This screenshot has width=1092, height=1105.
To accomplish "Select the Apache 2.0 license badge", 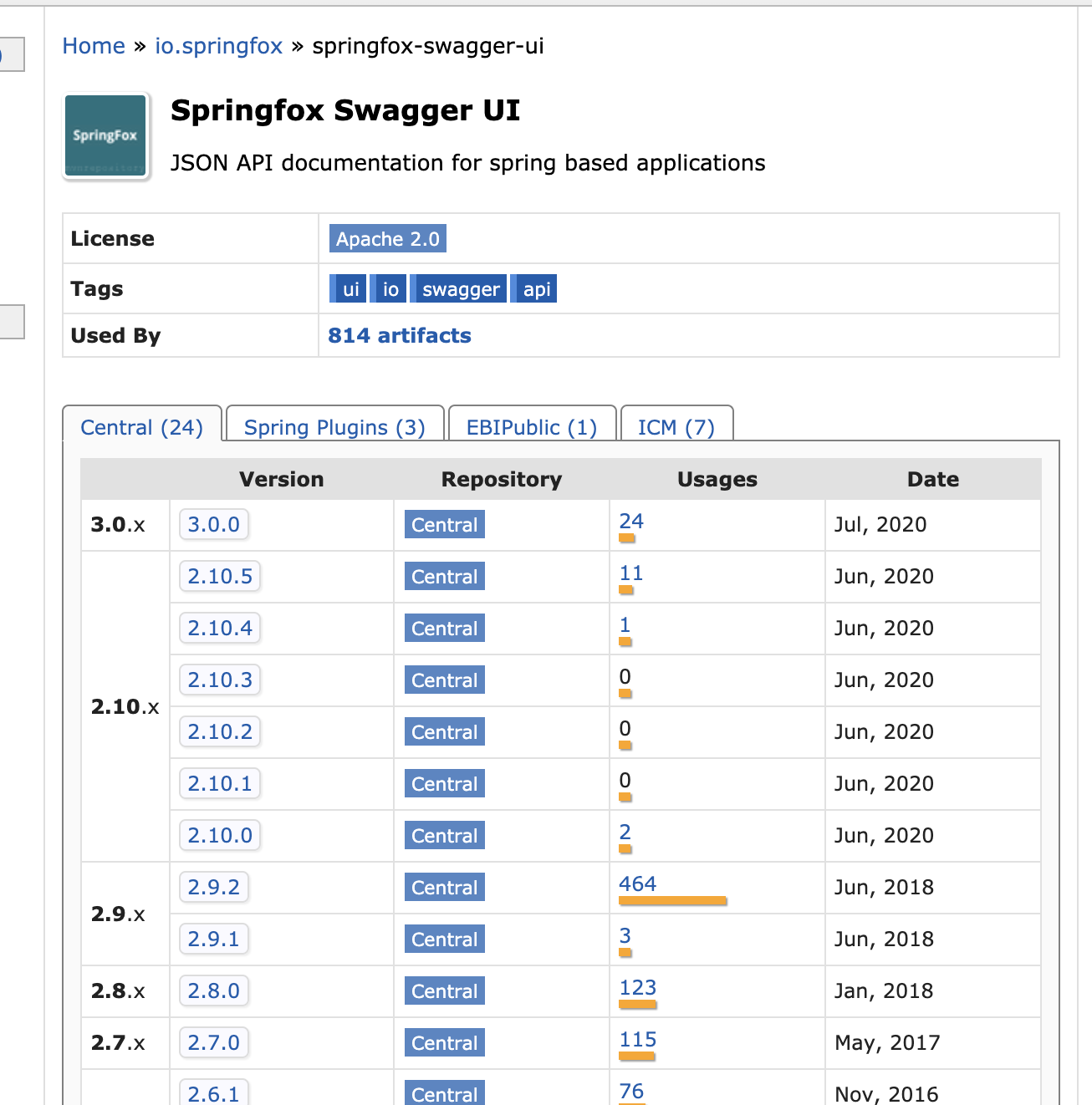I will (388, 239).
